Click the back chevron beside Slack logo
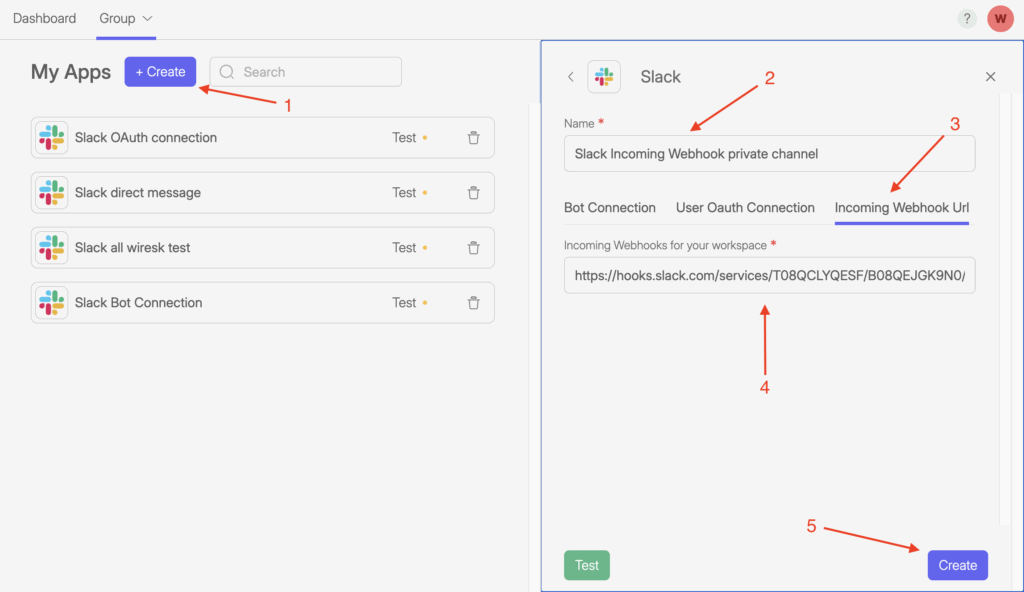The width and height of the screenshot is (1024, 592). point(570,77)
